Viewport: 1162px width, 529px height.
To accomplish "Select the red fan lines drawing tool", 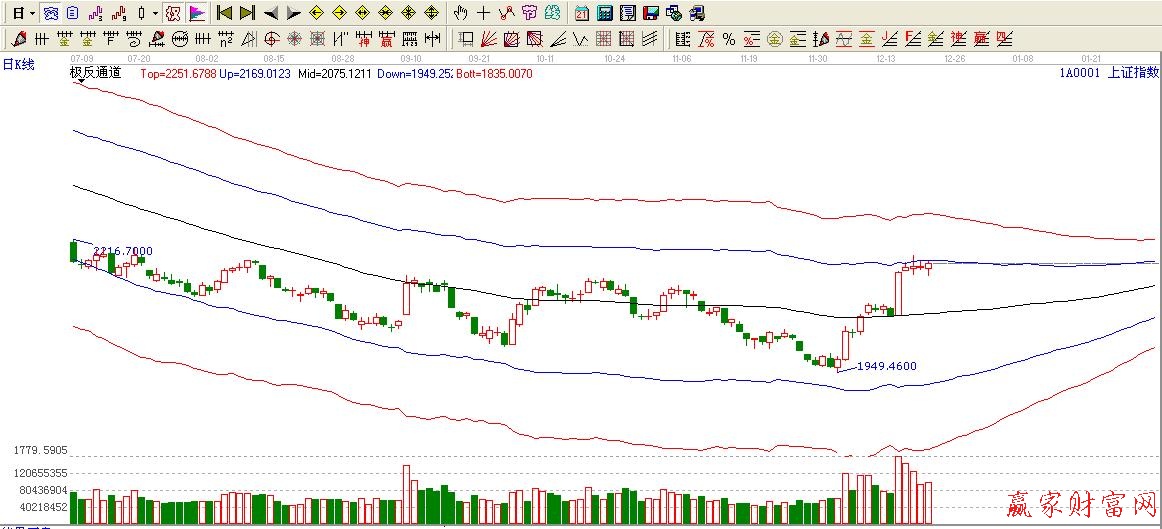I will click(x=489, y=39).
